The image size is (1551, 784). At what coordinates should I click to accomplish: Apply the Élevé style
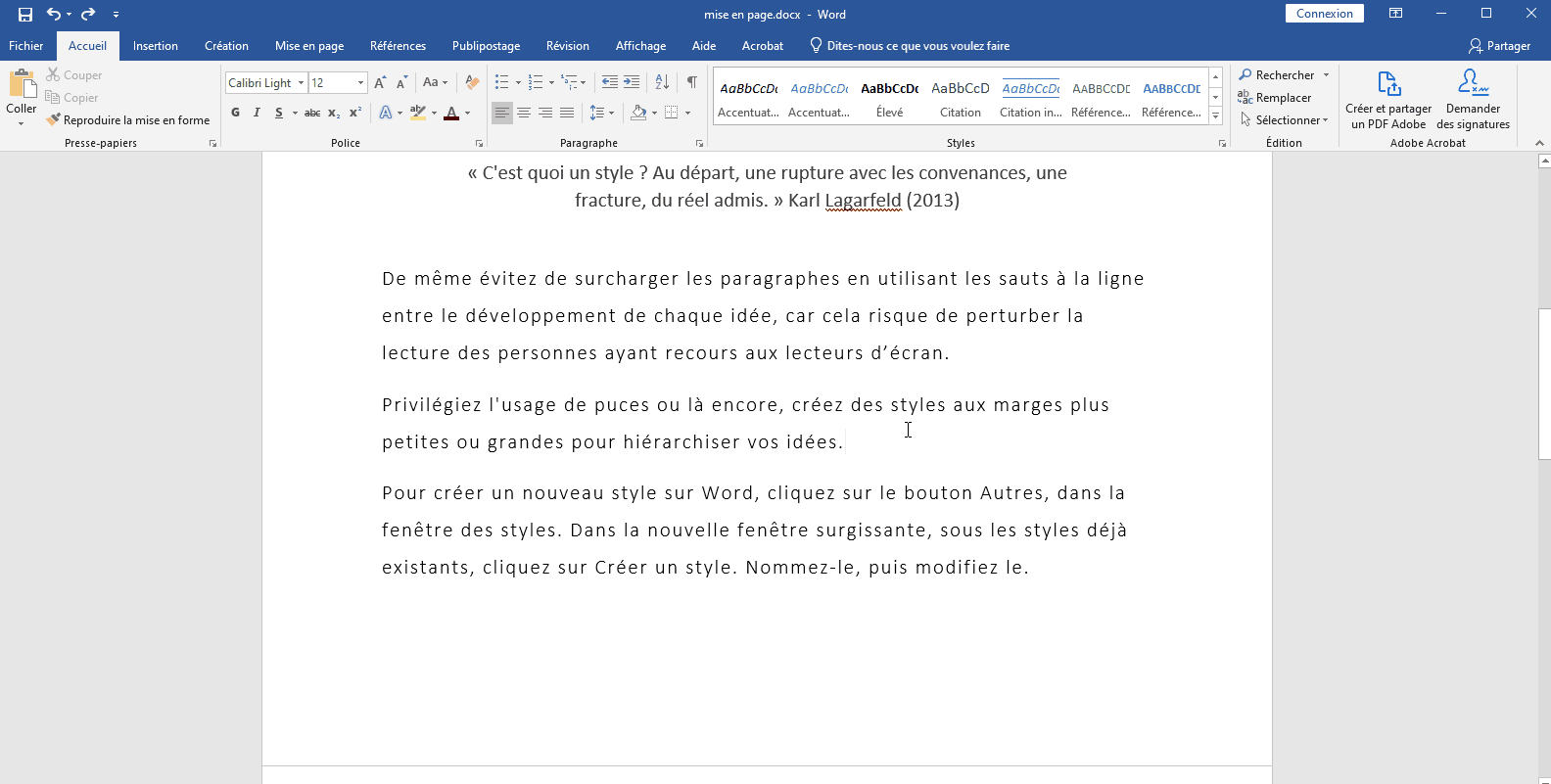tap(890, 98)
